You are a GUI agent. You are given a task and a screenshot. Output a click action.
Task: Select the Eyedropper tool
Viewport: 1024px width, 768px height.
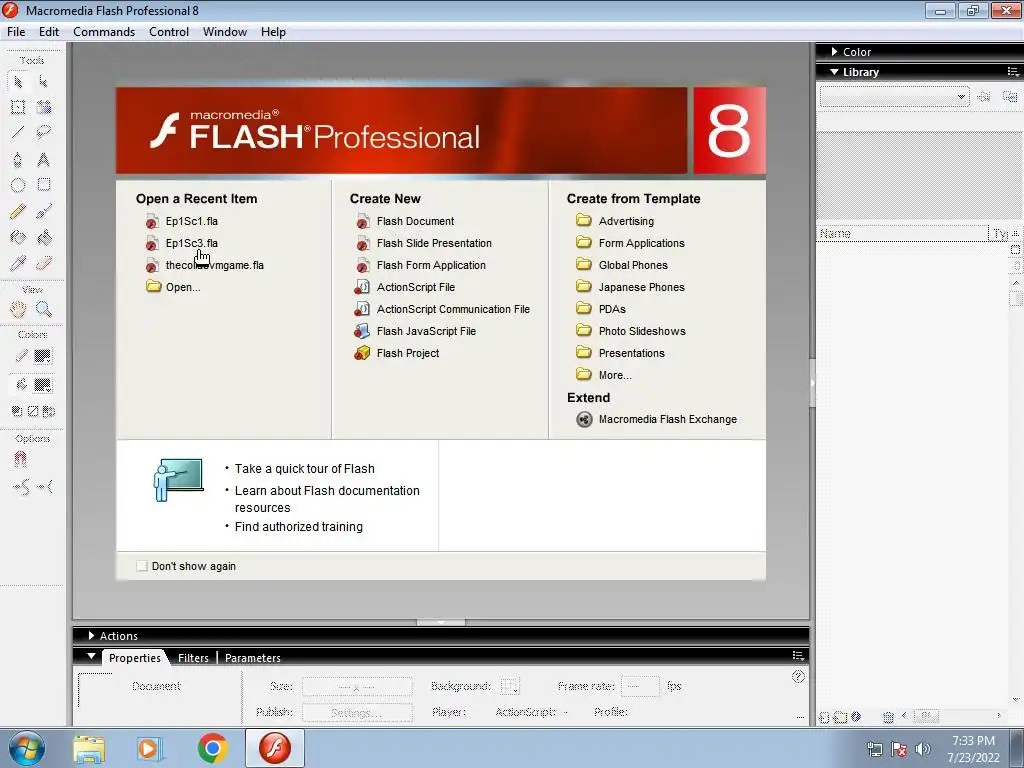click(18, 263)
